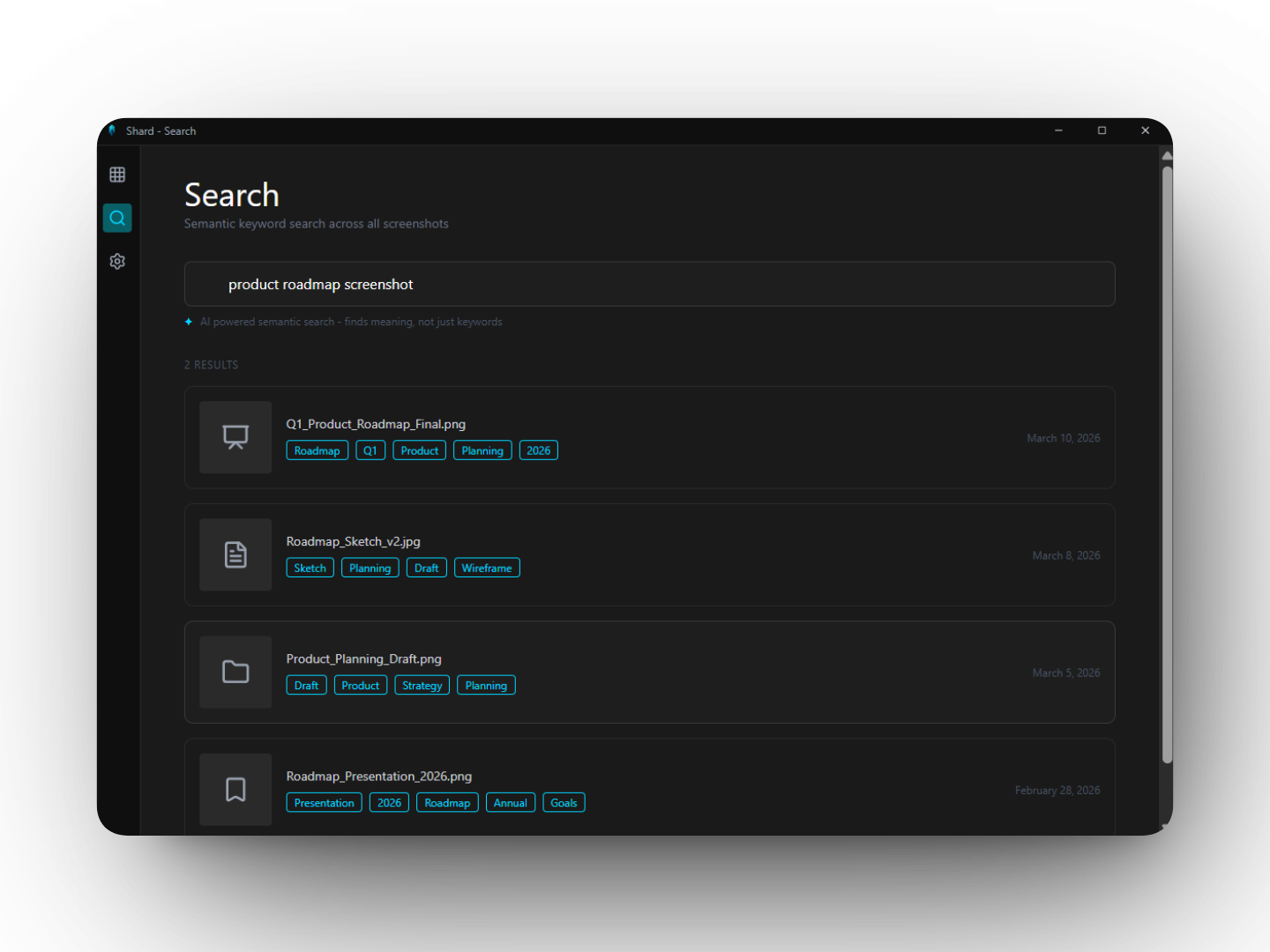Select the Annual tag

point(511,802)
